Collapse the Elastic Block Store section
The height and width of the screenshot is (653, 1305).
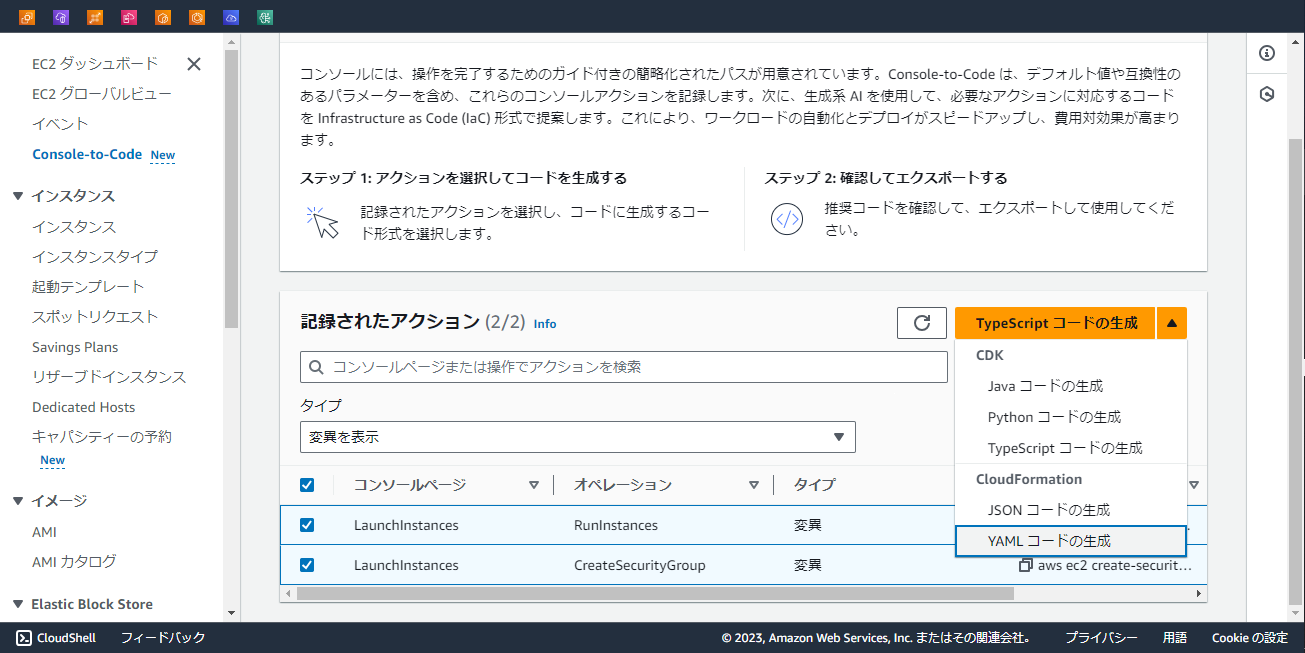[x=18, y=604]
